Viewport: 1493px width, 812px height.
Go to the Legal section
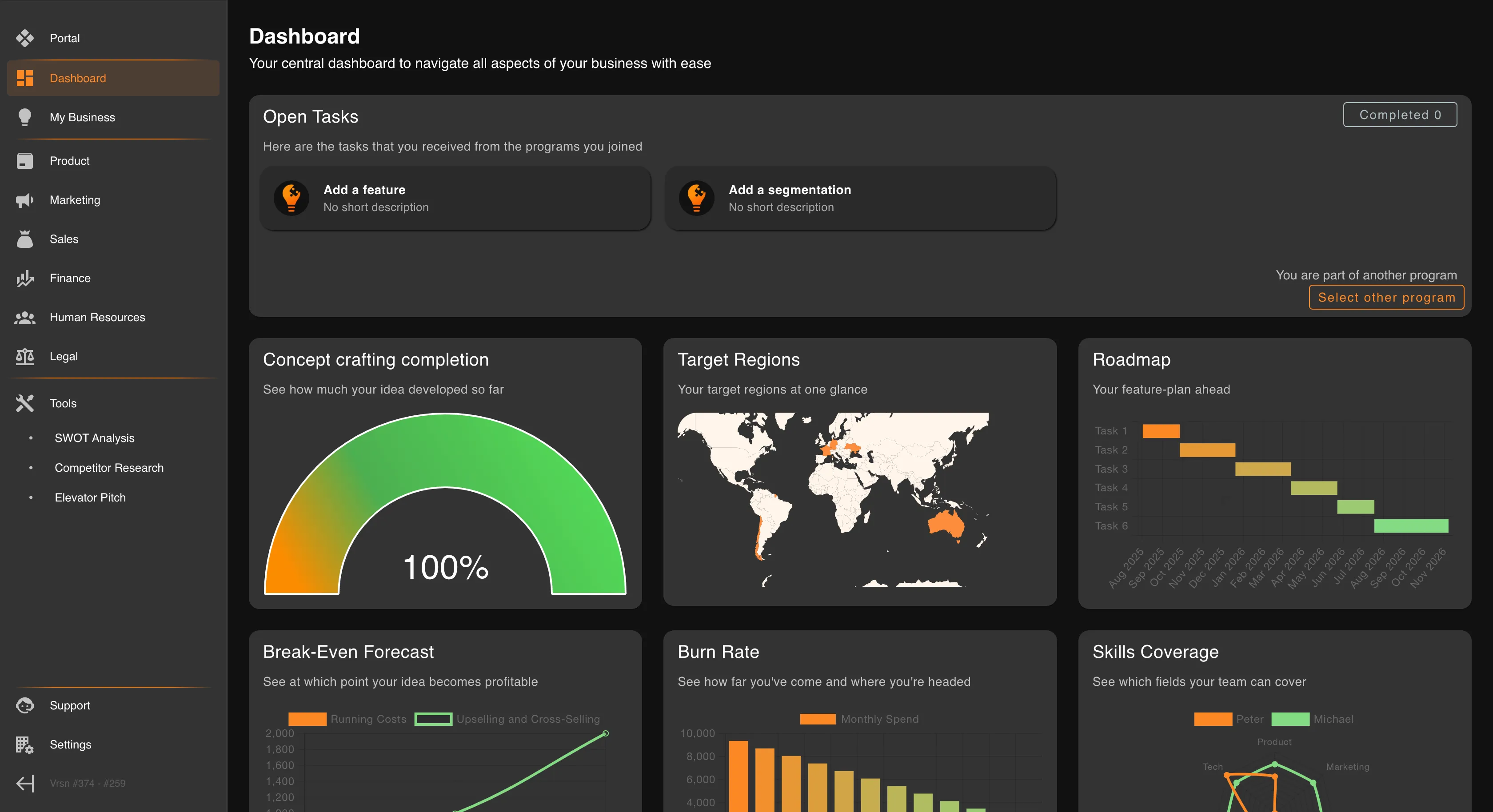[113, 356]
